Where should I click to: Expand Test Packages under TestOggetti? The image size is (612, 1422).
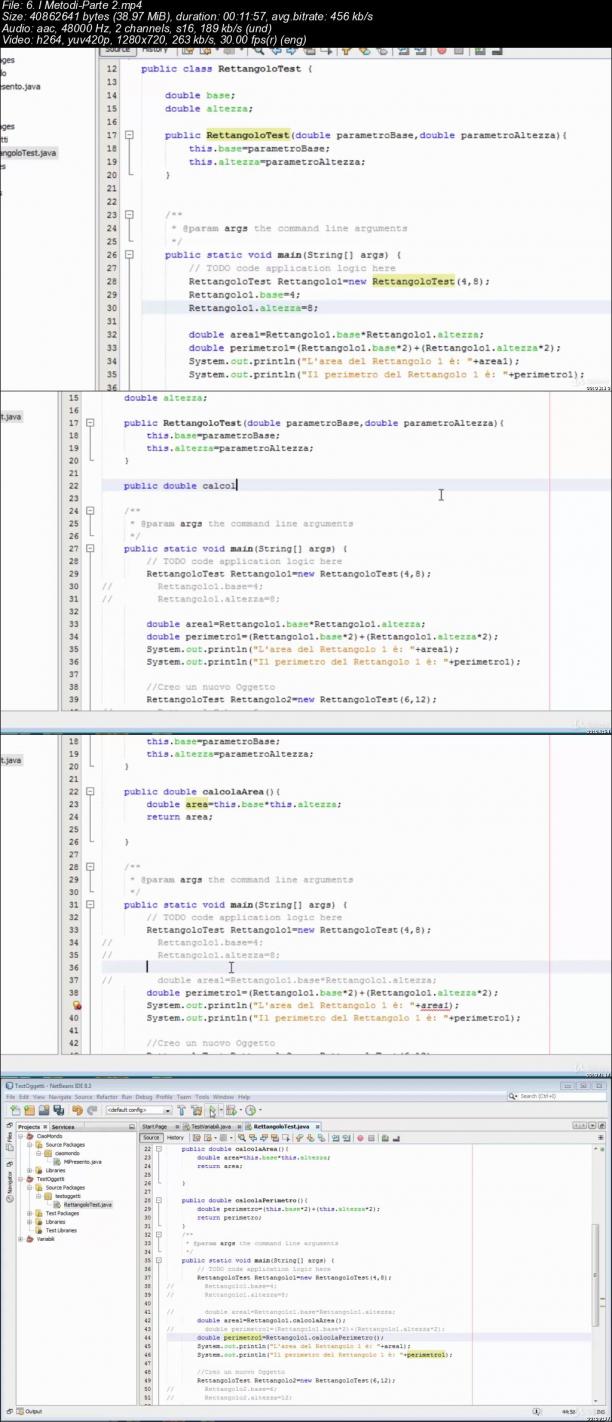click(29, 1213)
